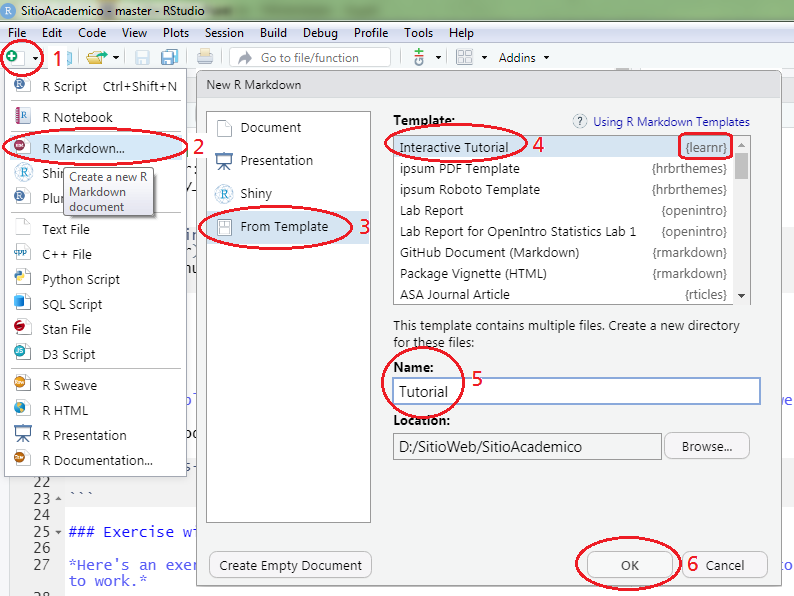Confirm dialog with OK button
This screenshot has width=794, height=596.
[630, 565]
